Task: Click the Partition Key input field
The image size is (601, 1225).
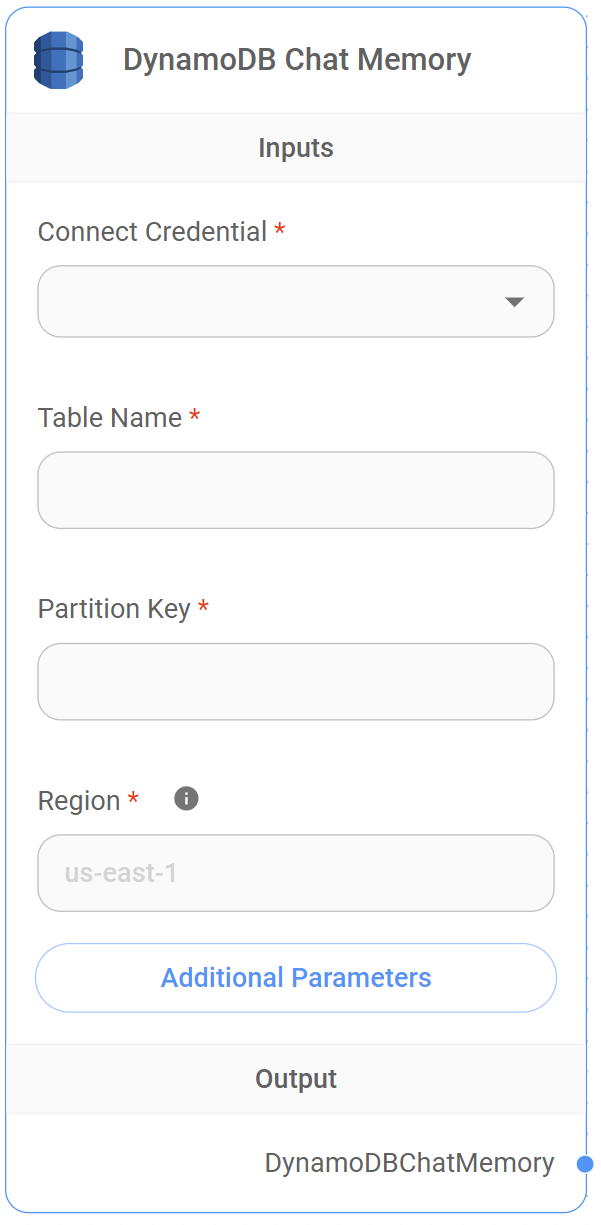Action: [x=296, y=681]
